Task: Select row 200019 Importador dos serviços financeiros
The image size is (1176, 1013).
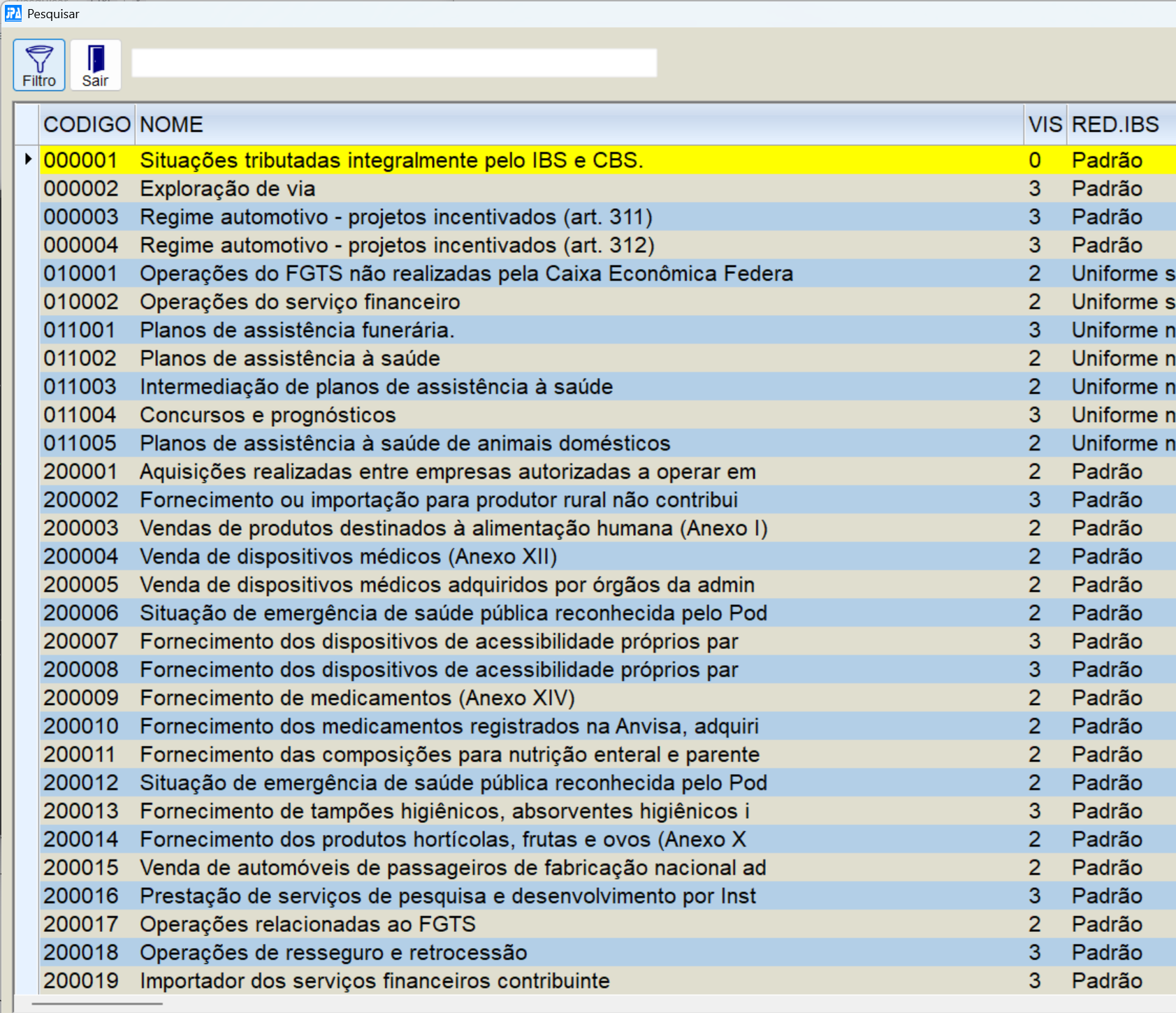Action: tap(375, 981)
